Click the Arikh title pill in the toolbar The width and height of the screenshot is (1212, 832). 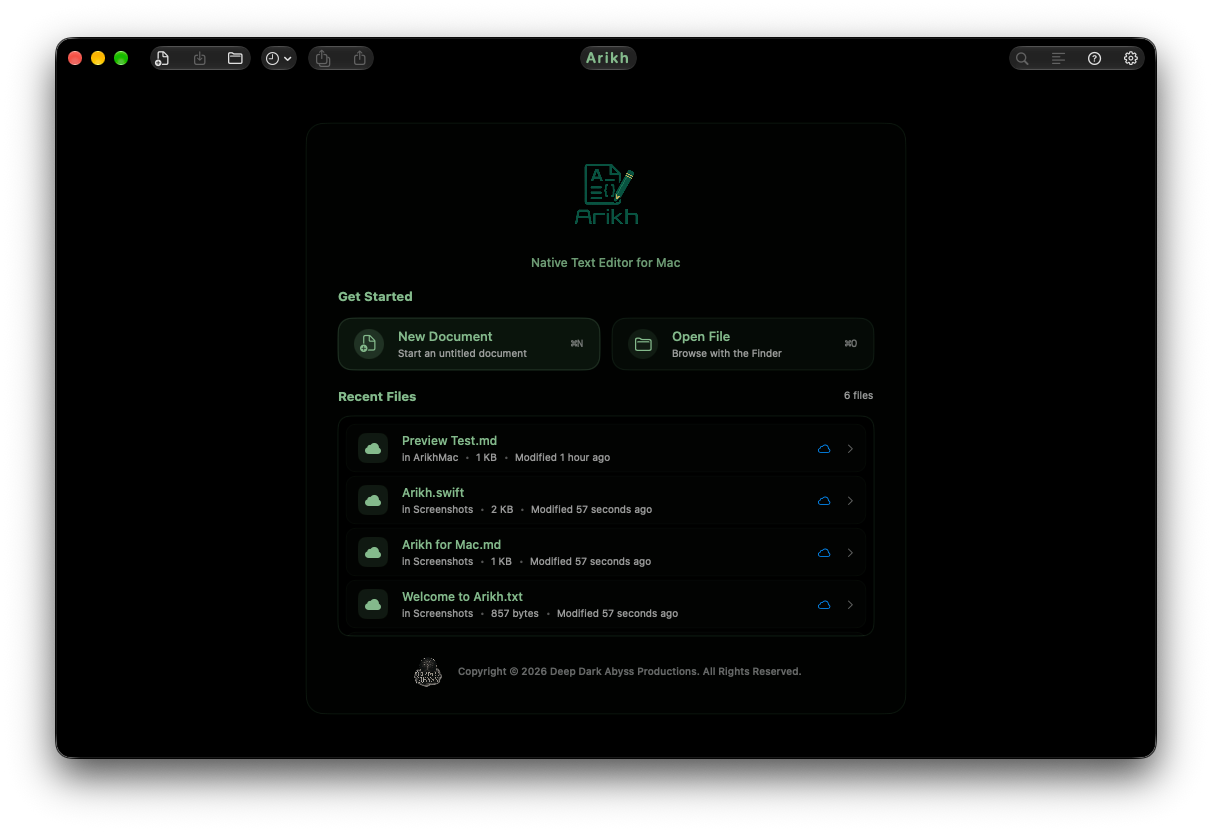pos(608,58)
